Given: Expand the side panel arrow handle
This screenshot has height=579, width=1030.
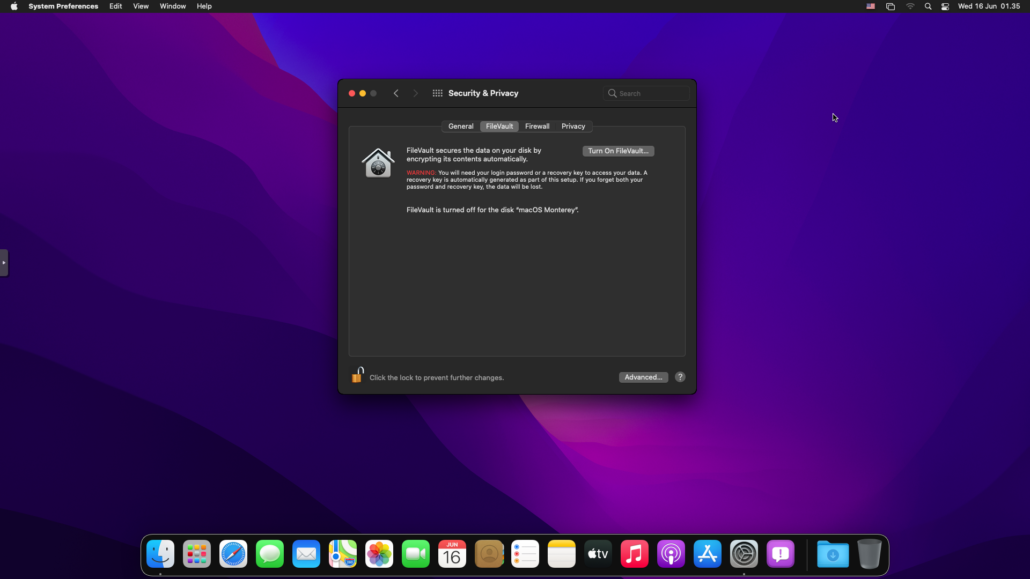Looking at the screenshot, I should pyautogui.click(x=4, y=263).
